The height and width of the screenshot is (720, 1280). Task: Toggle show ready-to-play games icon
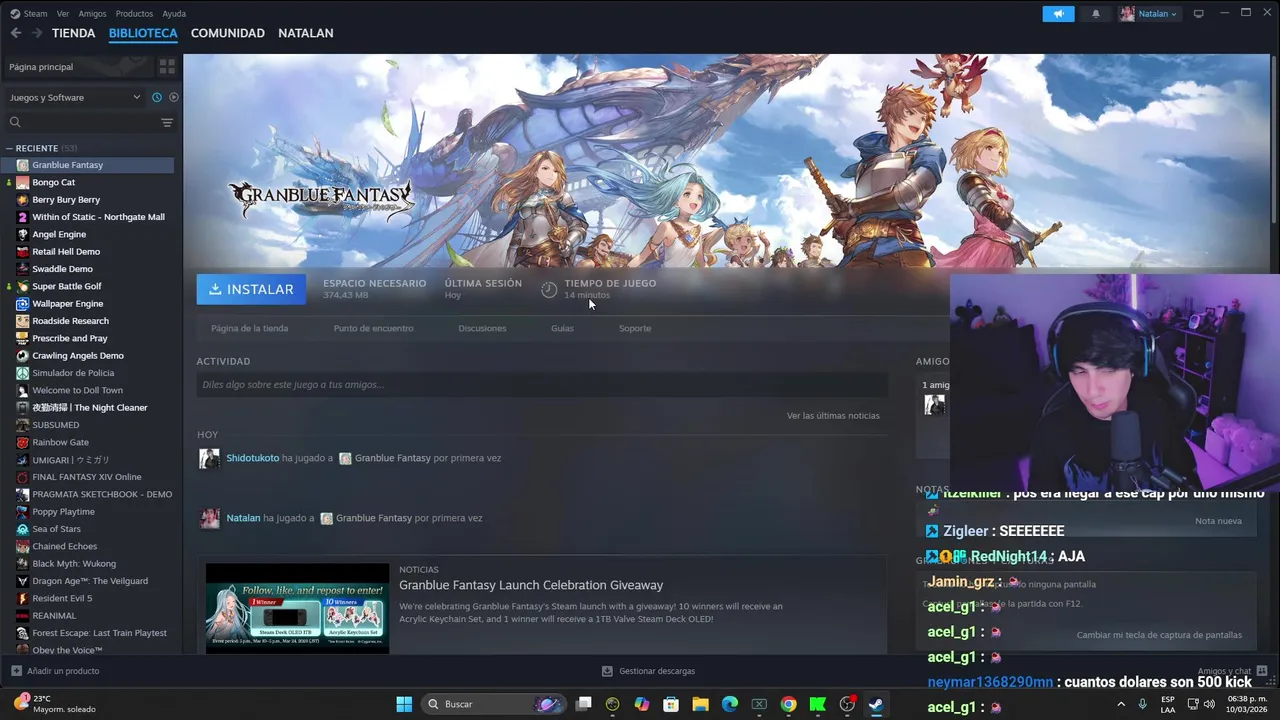(173, 97)
